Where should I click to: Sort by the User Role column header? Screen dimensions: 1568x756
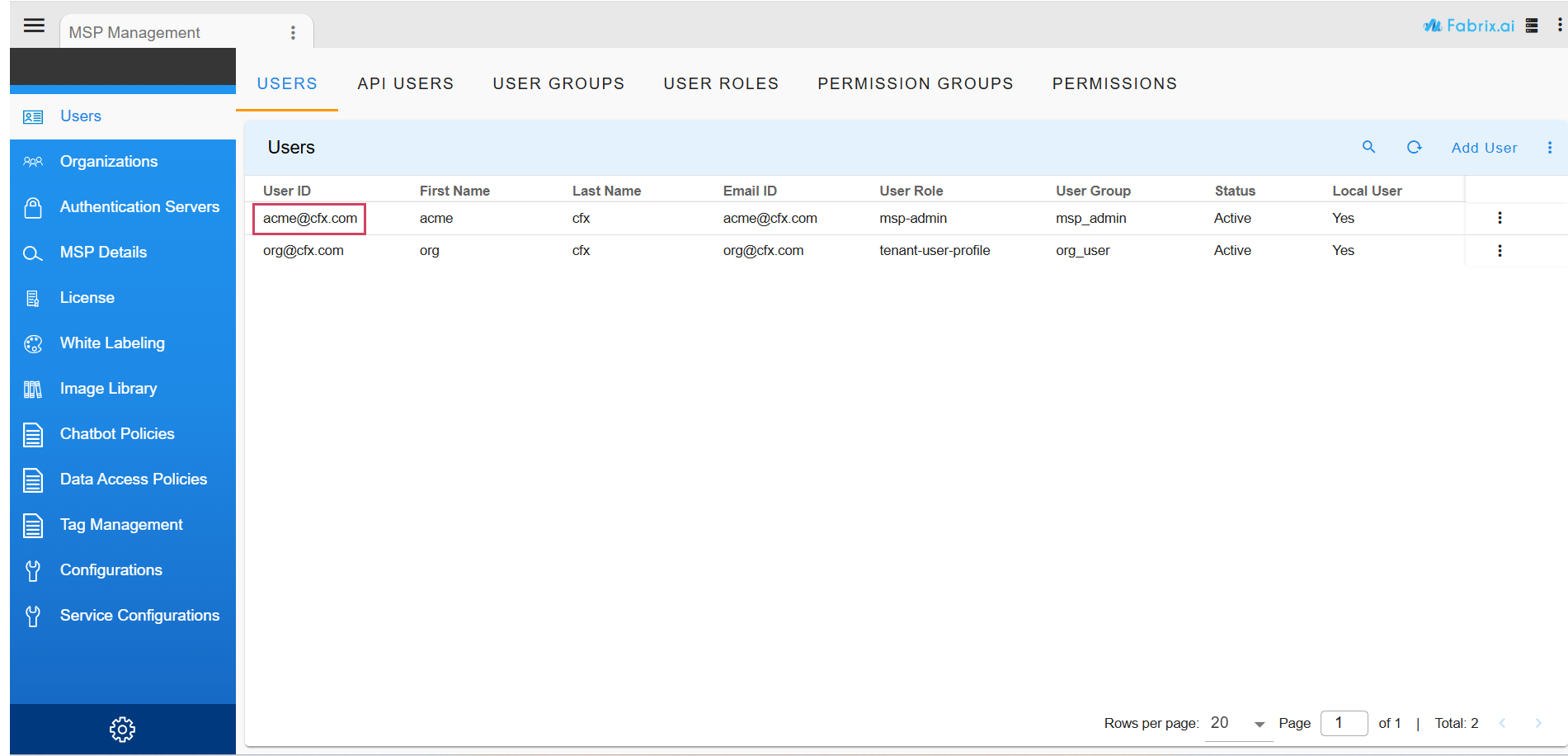click(x=911, y=191)
